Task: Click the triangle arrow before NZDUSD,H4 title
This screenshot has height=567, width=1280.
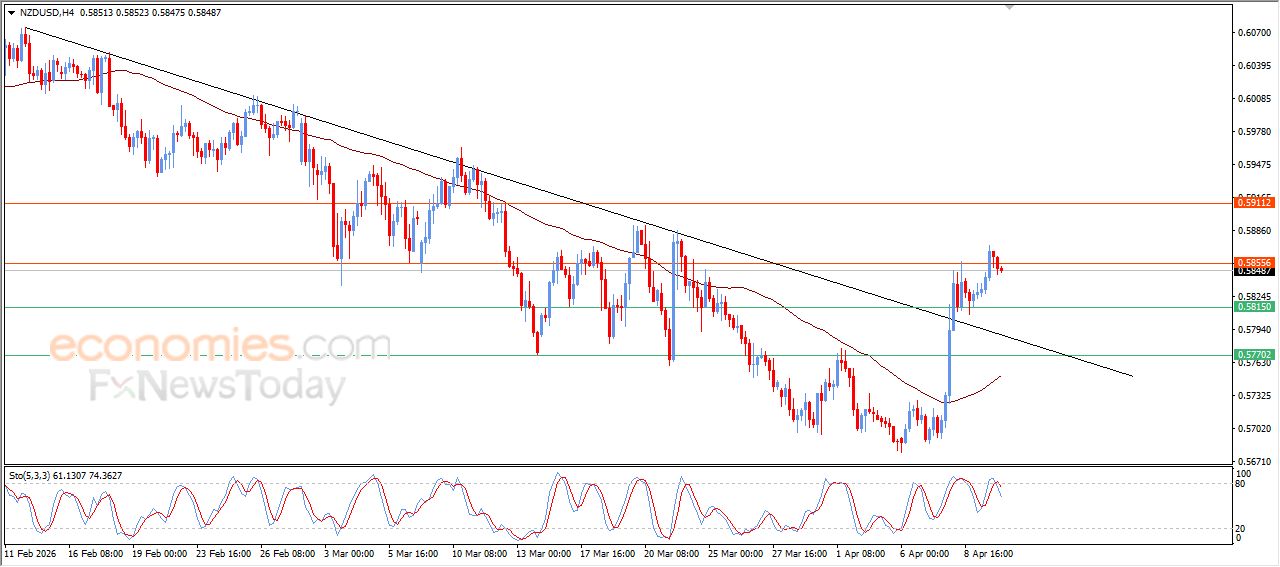Action: [11, 13]
